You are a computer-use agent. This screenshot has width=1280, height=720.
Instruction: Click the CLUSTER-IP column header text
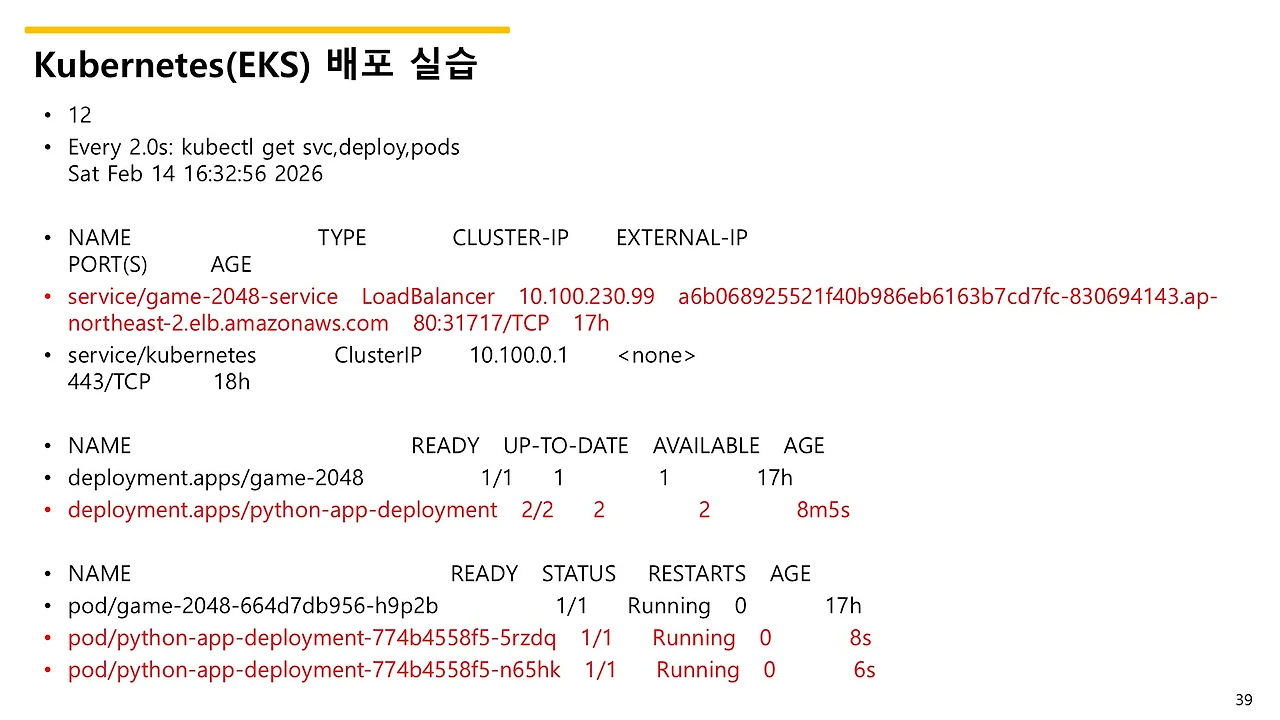(510, 237)
